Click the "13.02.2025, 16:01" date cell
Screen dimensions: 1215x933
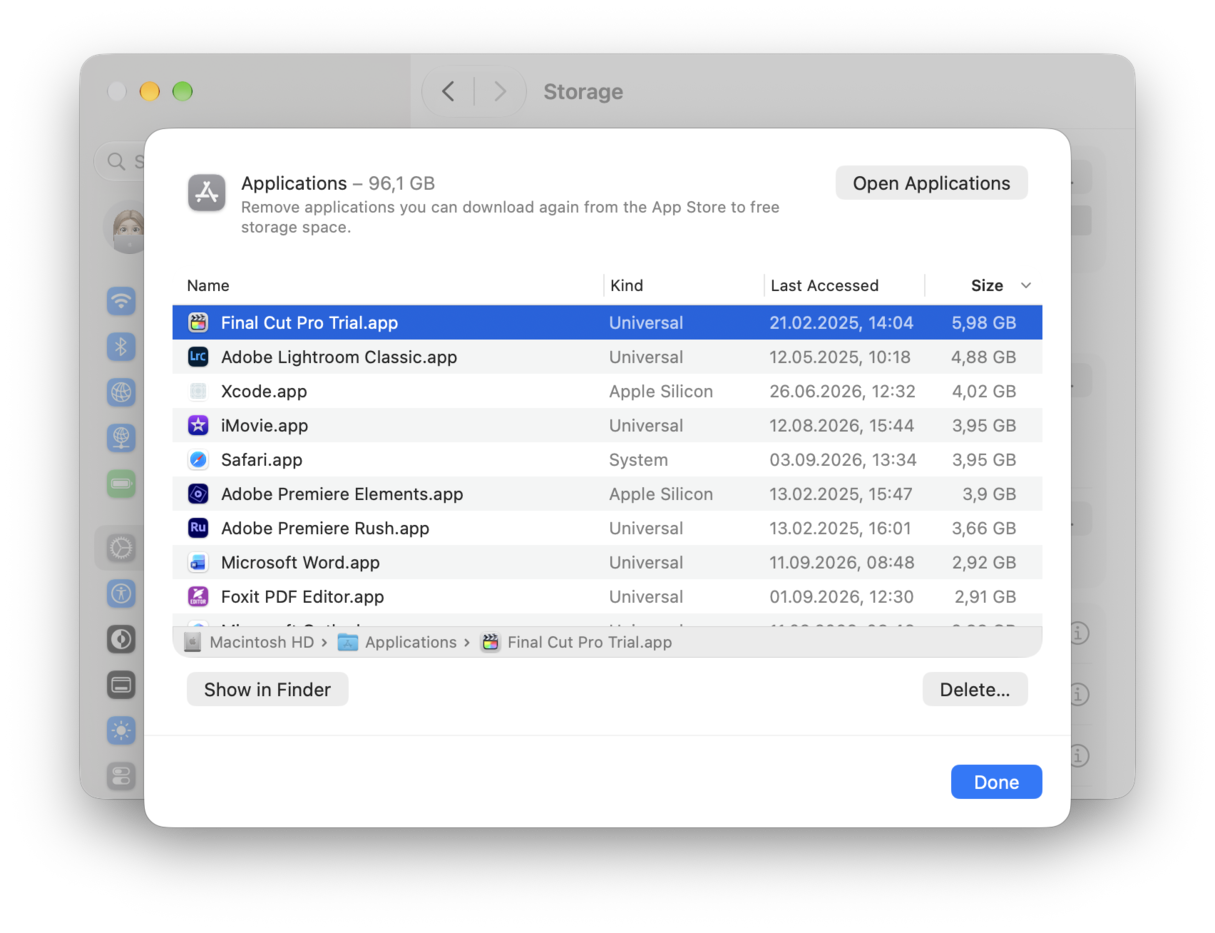point(840,528)
